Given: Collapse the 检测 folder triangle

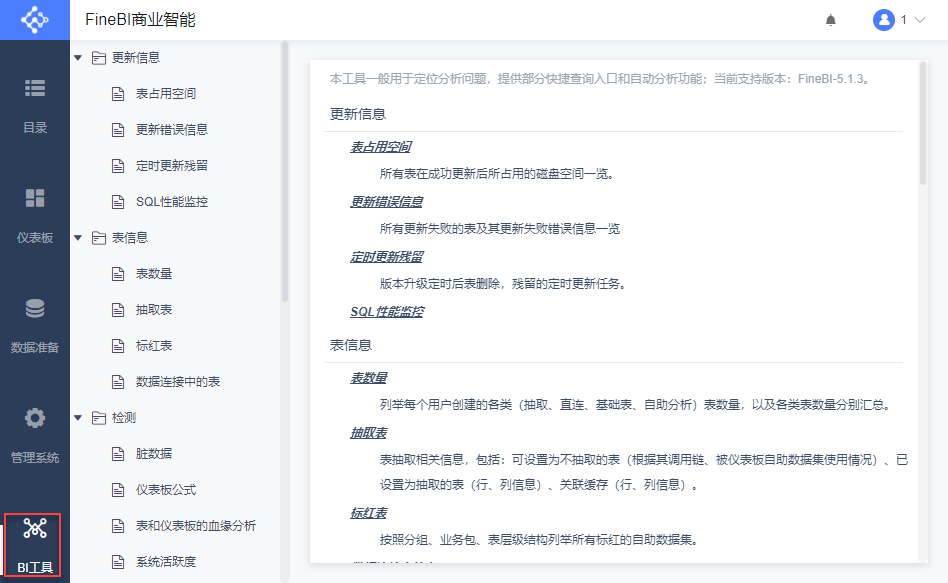Looking at the screenshot, I should click(78, 418).
